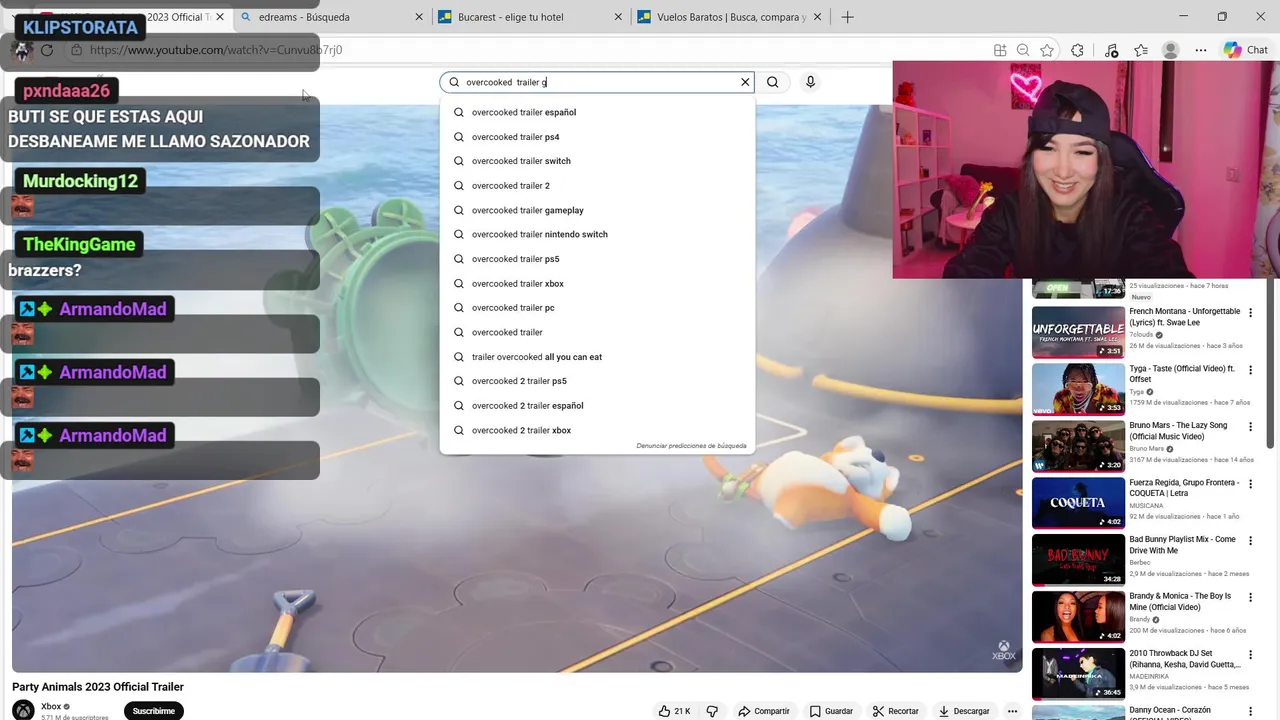Select suggestion 'overcooked trailer switch'
This screenshot has width=1280, height=720.
click(x=597, y=161)
